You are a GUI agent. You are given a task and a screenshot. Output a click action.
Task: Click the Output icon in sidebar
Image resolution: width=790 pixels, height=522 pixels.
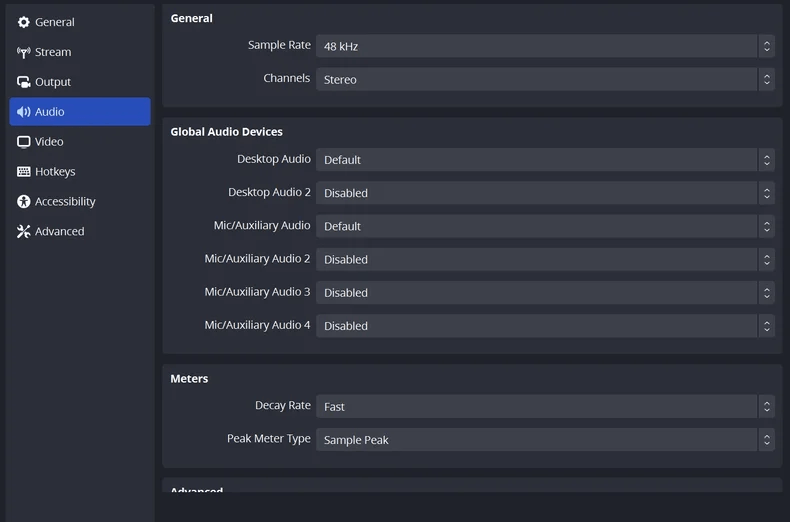point(23,82)
